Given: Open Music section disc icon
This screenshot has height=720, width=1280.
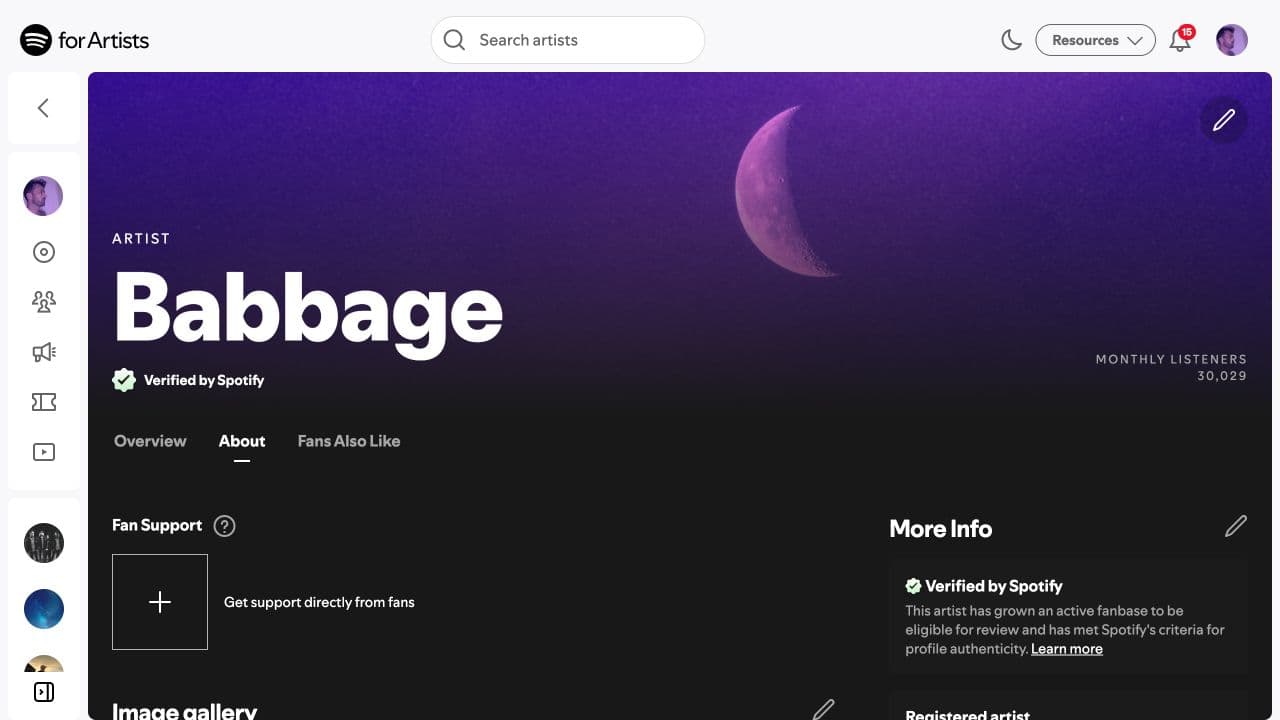Looking at the screenshot, I should [44, 252].
